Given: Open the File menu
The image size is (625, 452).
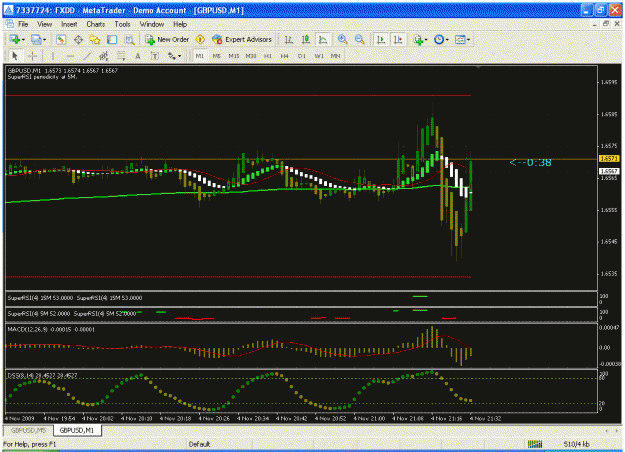Looking at the screenshot, I should point(23,24).
